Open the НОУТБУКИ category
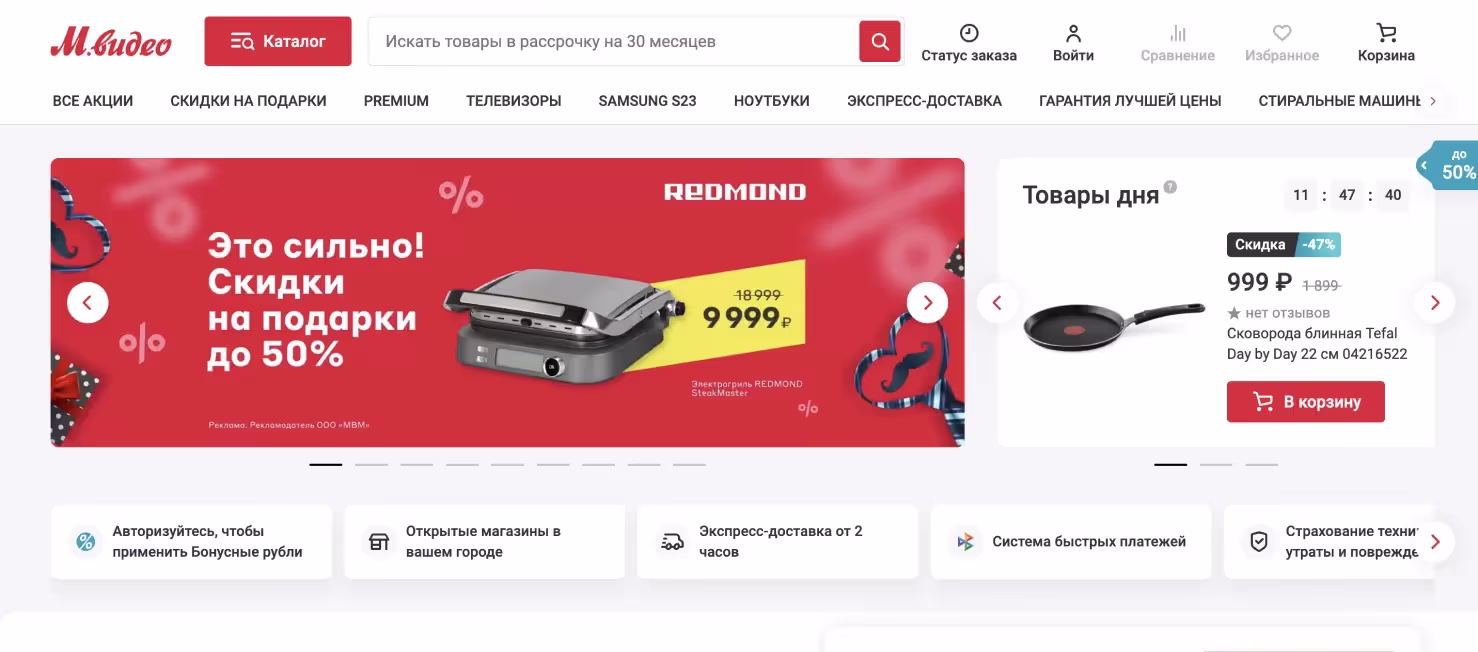 tap(772, 101)
